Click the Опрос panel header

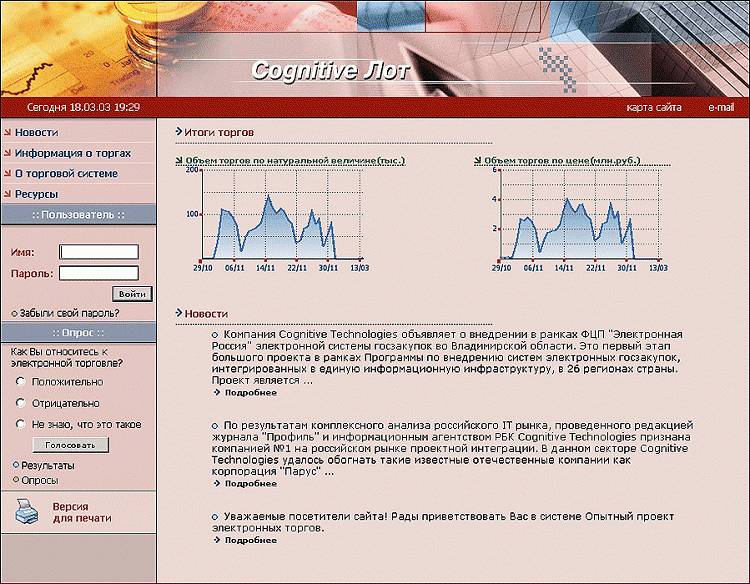[78, 333]
